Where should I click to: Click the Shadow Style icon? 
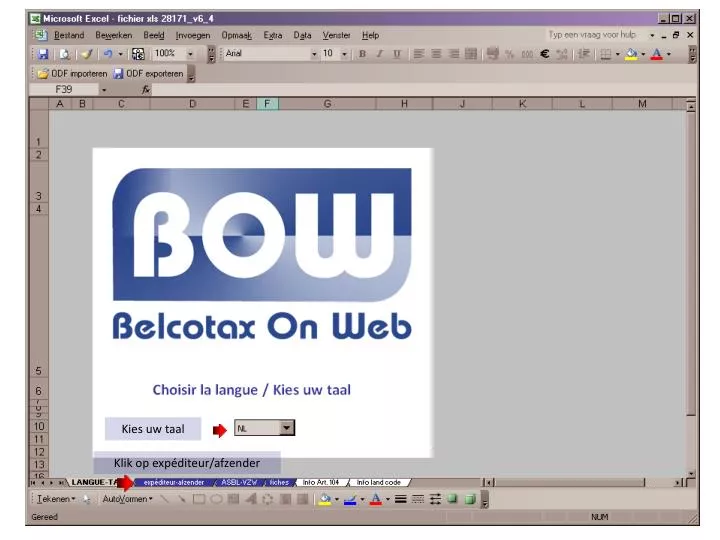pos(453,499)
